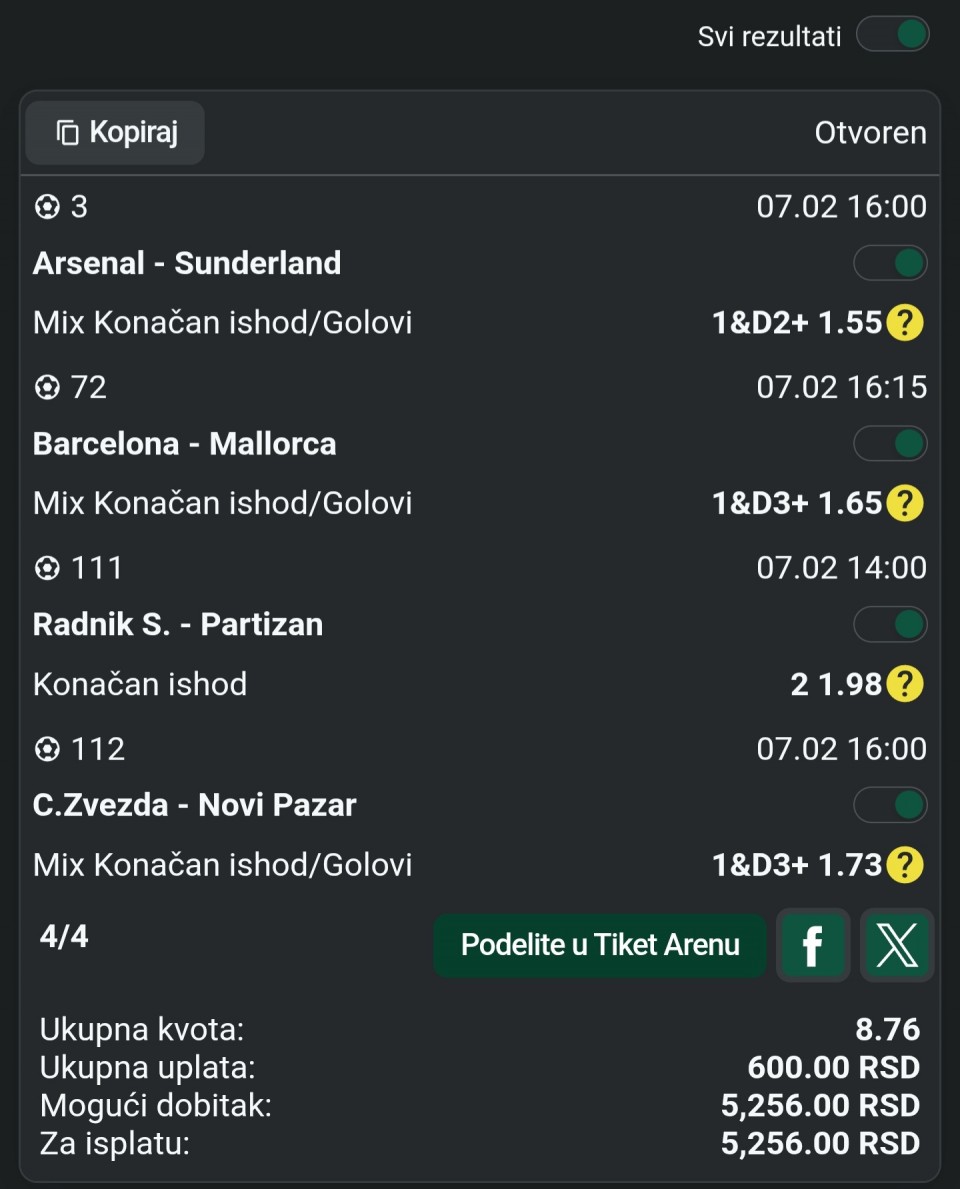The width and height of the screenshot is (960, 1189).
Task: Click the Otvoren ticket status label
Action: coord(870,133)
